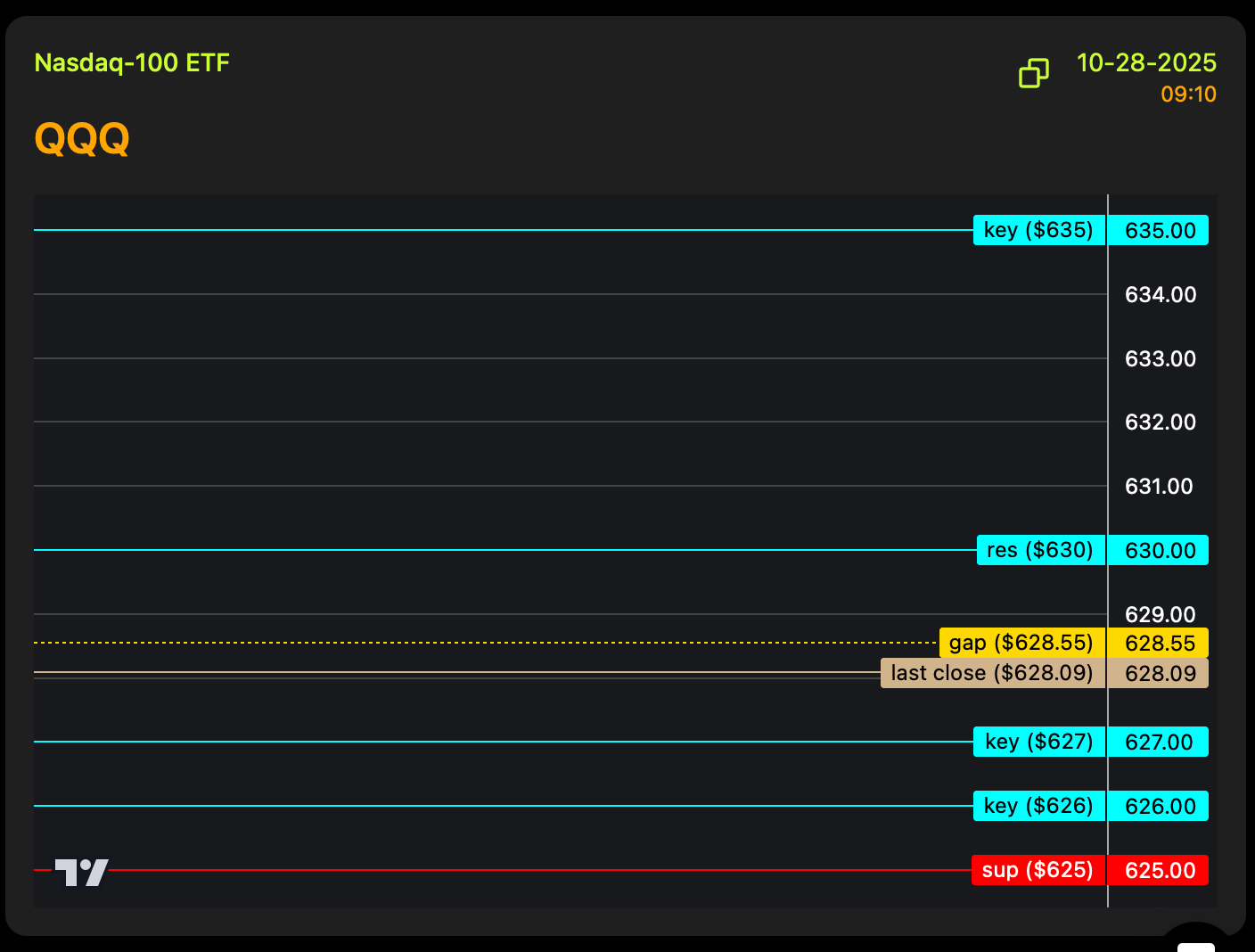This screenshot has height=952, width=1255.
Task: Select the last close ($628.09) label
Action: 992,673
